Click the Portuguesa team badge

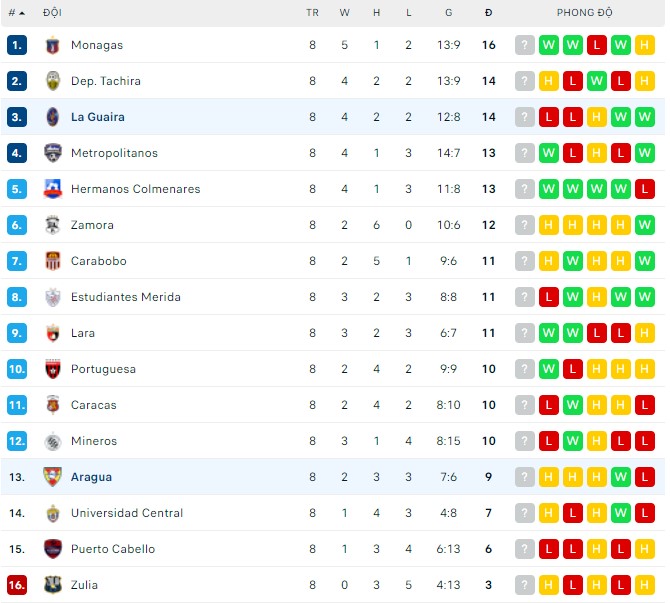pyautogui.click(x=53, y=369)
